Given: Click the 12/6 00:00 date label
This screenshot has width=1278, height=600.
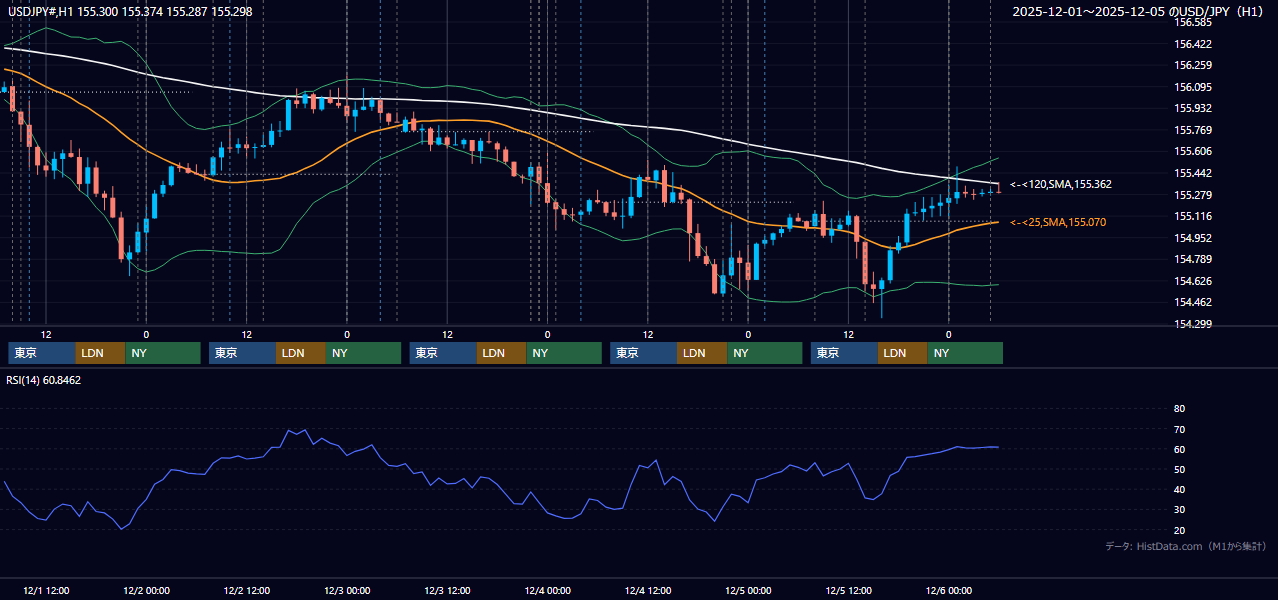Looking at the screenshot, I should click(x=949, y=591).
